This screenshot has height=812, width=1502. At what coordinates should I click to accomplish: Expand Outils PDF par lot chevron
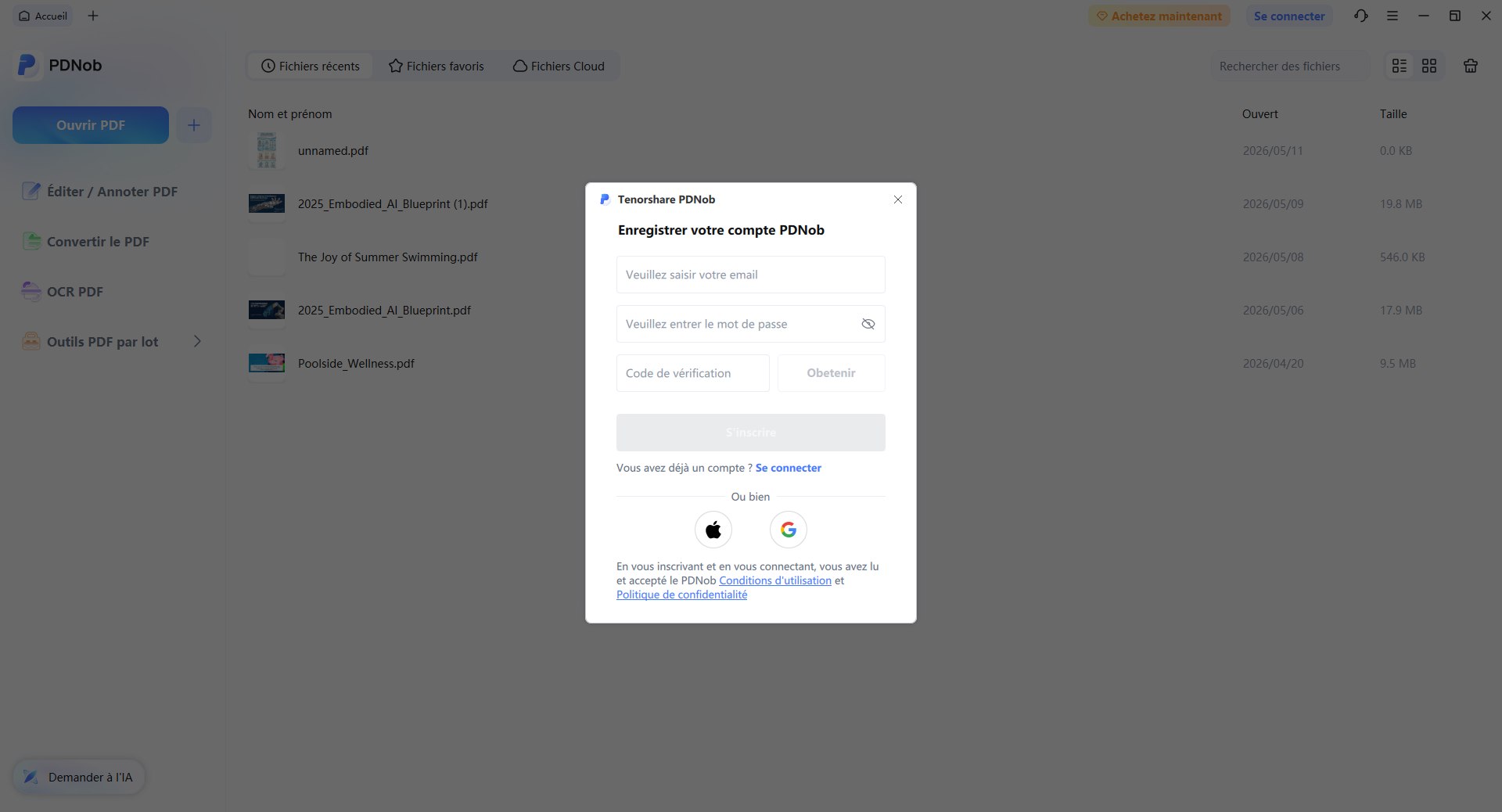(x=197, y=341)
